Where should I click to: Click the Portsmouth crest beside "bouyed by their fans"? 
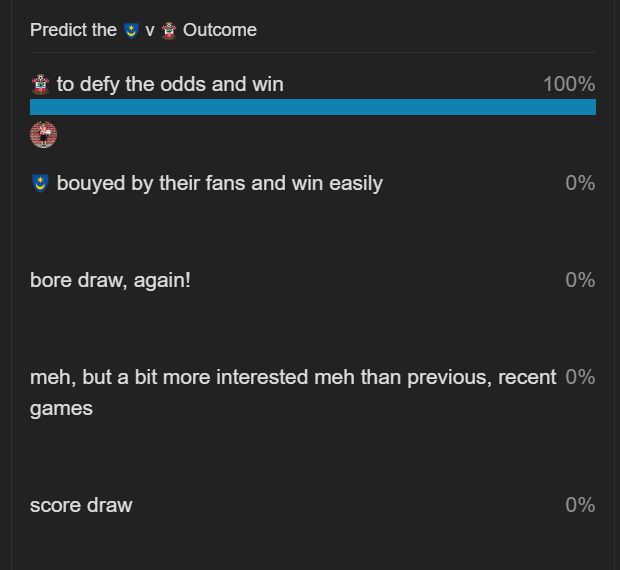(x=40, y=183)
